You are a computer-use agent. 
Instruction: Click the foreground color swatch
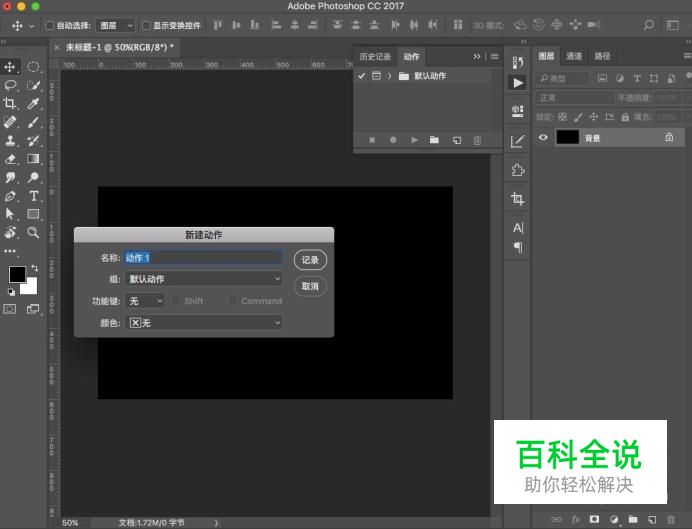click(17, 274)
